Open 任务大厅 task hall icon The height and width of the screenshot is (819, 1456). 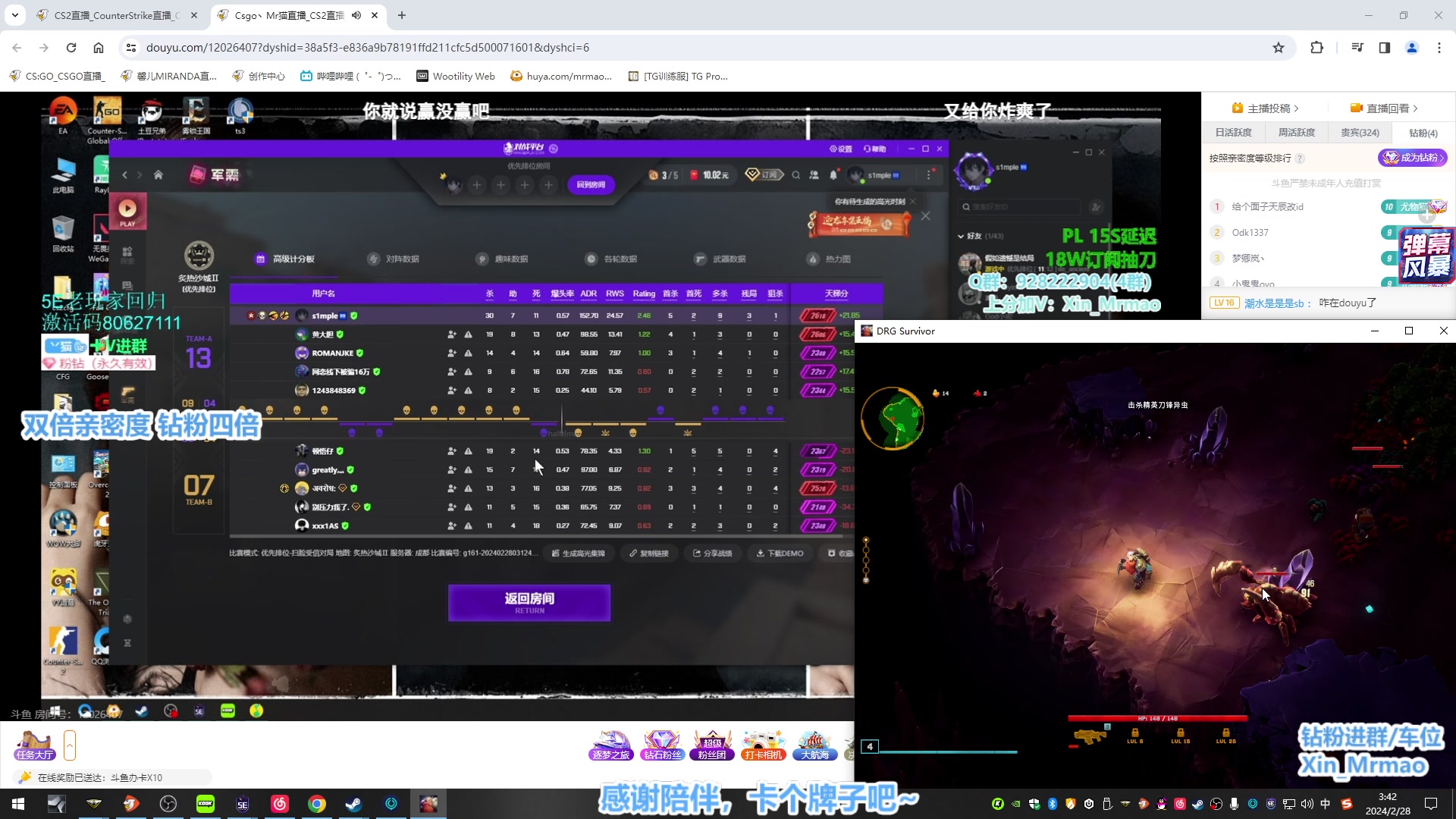[34, 745]
